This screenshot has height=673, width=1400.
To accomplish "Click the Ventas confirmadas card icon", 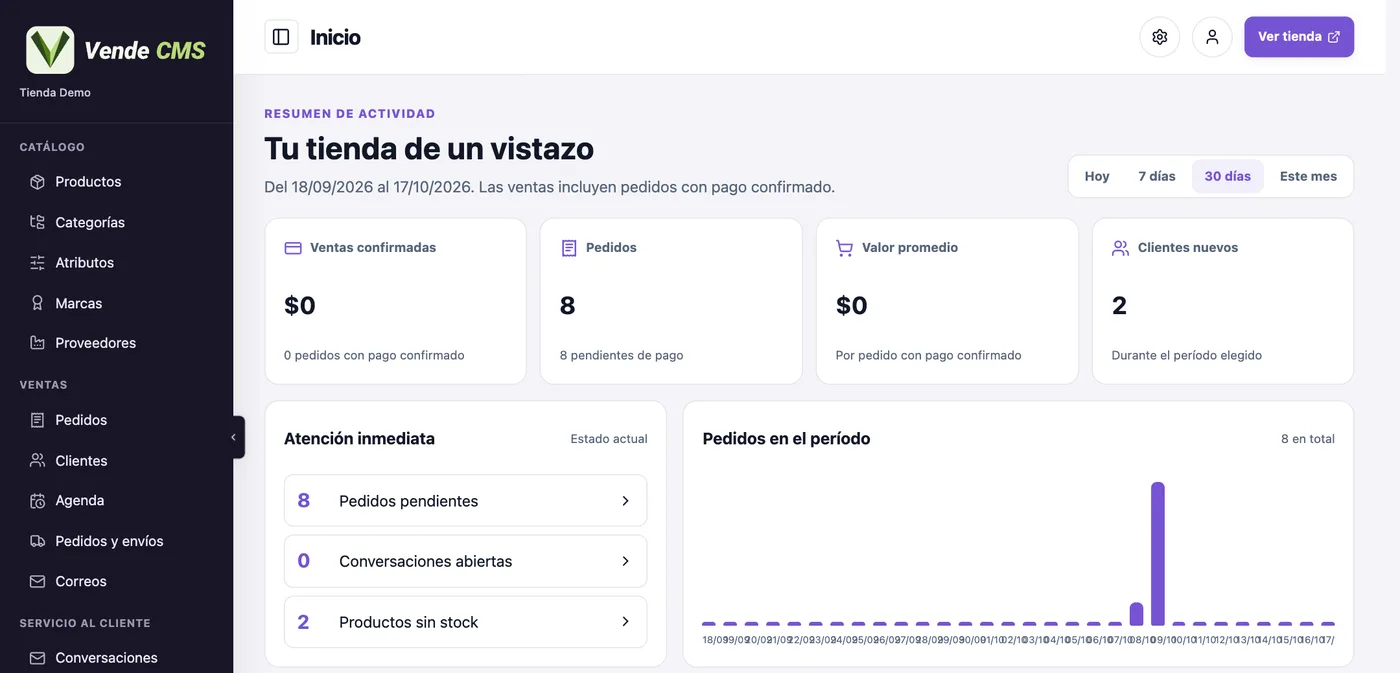I will [293, 248].
